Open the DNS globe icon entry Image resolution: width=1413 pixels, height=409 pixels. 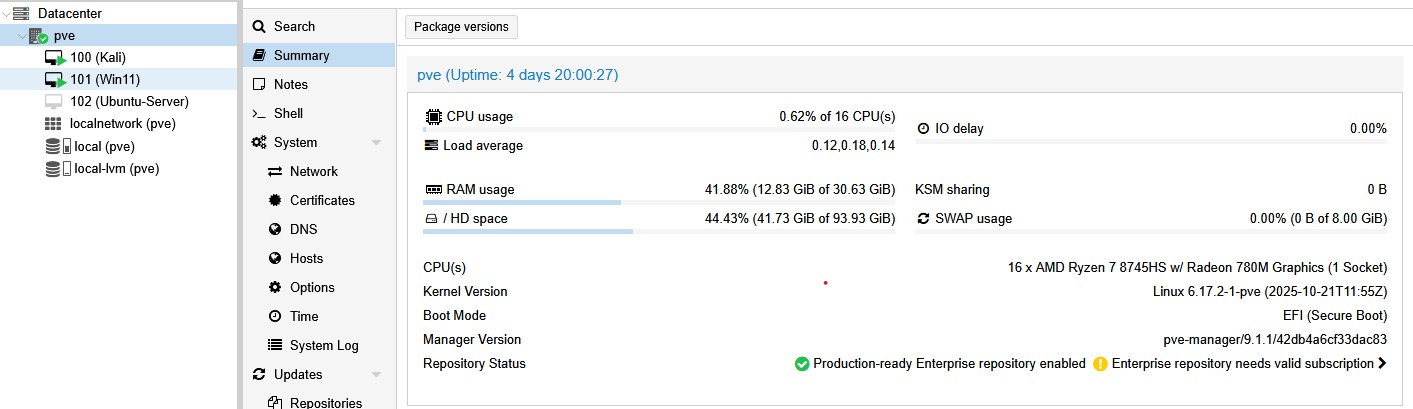pyautogui.click(x=275, y=229)
